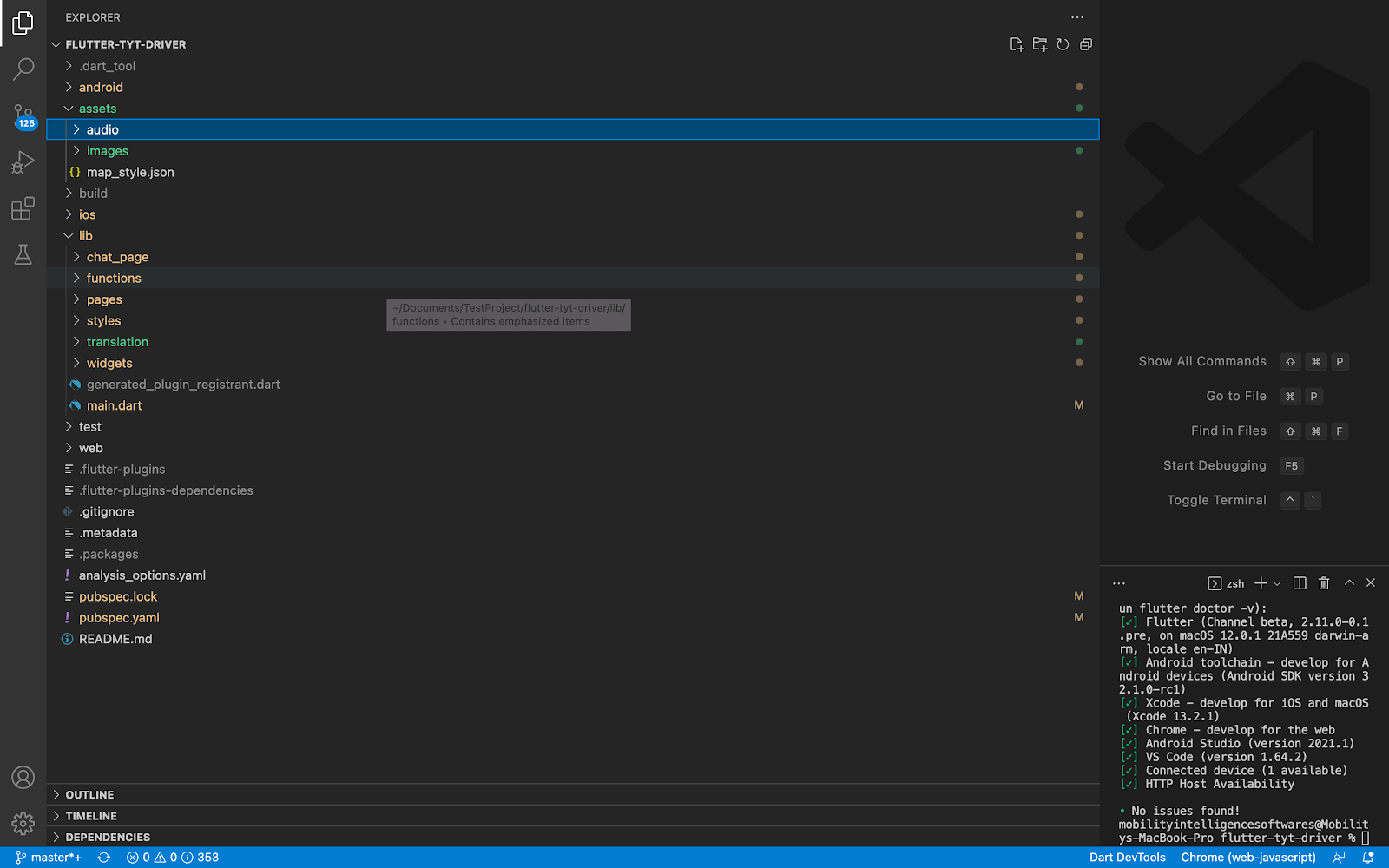Open the Testing view in activity bar

pos(23,254)
